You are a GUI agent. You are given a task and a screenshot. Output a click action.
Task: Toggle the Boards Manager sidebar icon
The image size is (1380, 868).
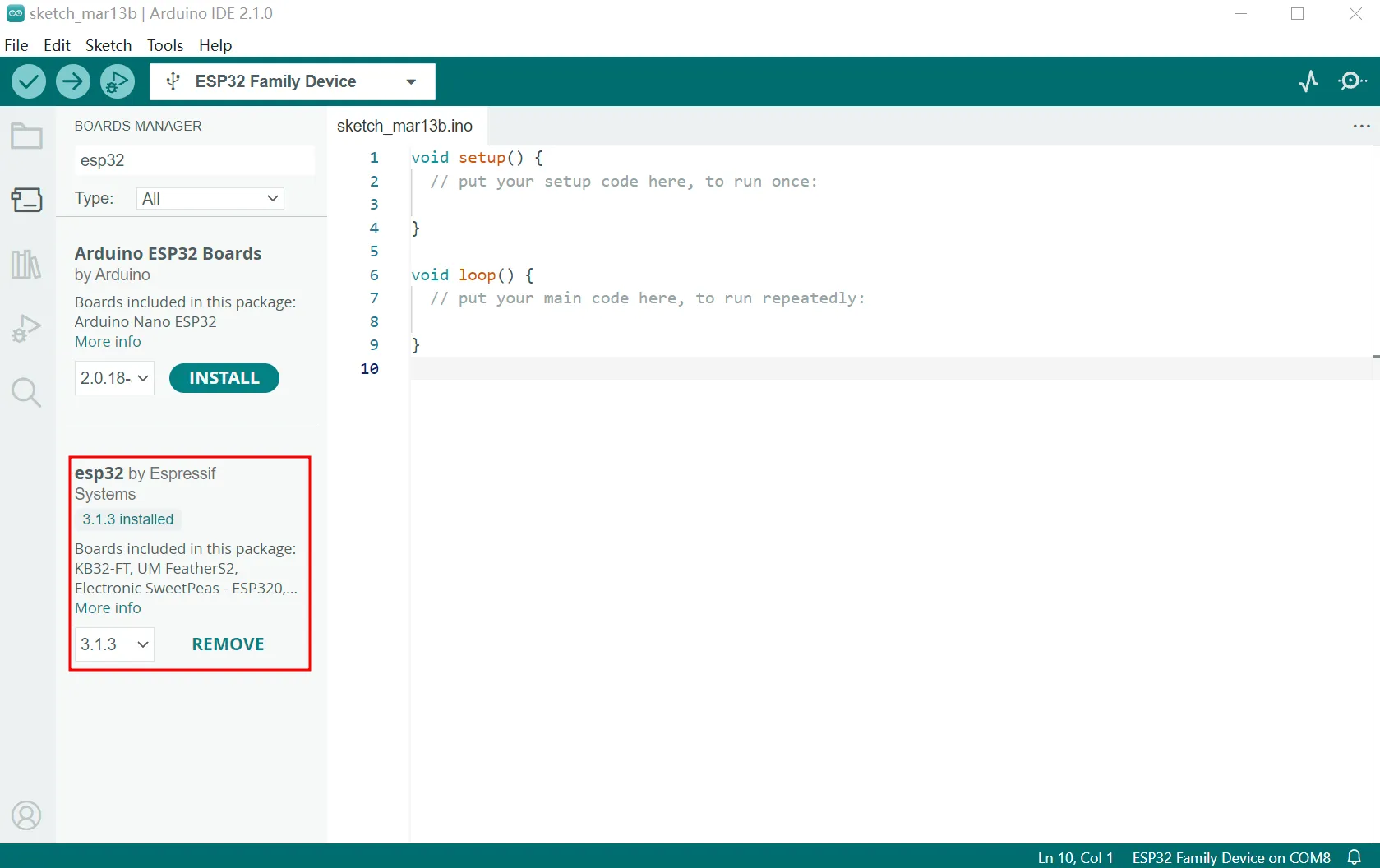pos(26,200)
